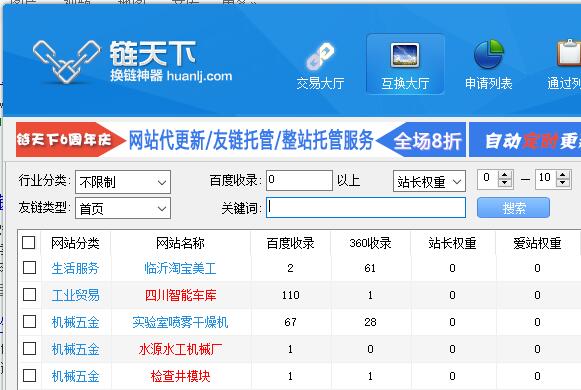Select 360收录 value 28 for 实验室喷雾干燥机
The width and height of the screenshot is (581, 390).
370,322
